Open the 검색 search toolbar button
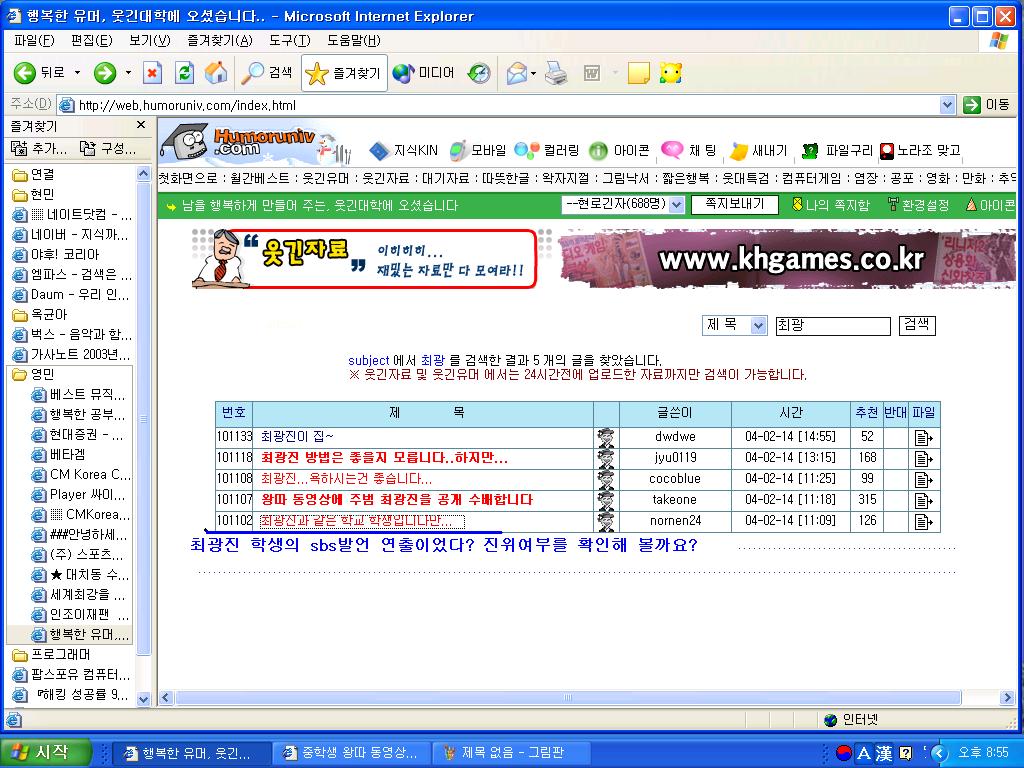 point(266,72)
